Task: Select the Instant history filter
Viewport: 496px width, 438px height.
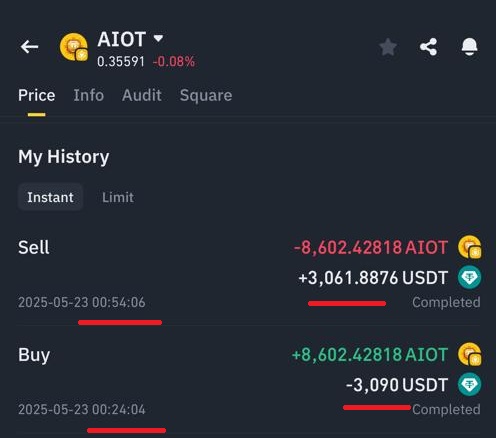Action: coord(50,197)
